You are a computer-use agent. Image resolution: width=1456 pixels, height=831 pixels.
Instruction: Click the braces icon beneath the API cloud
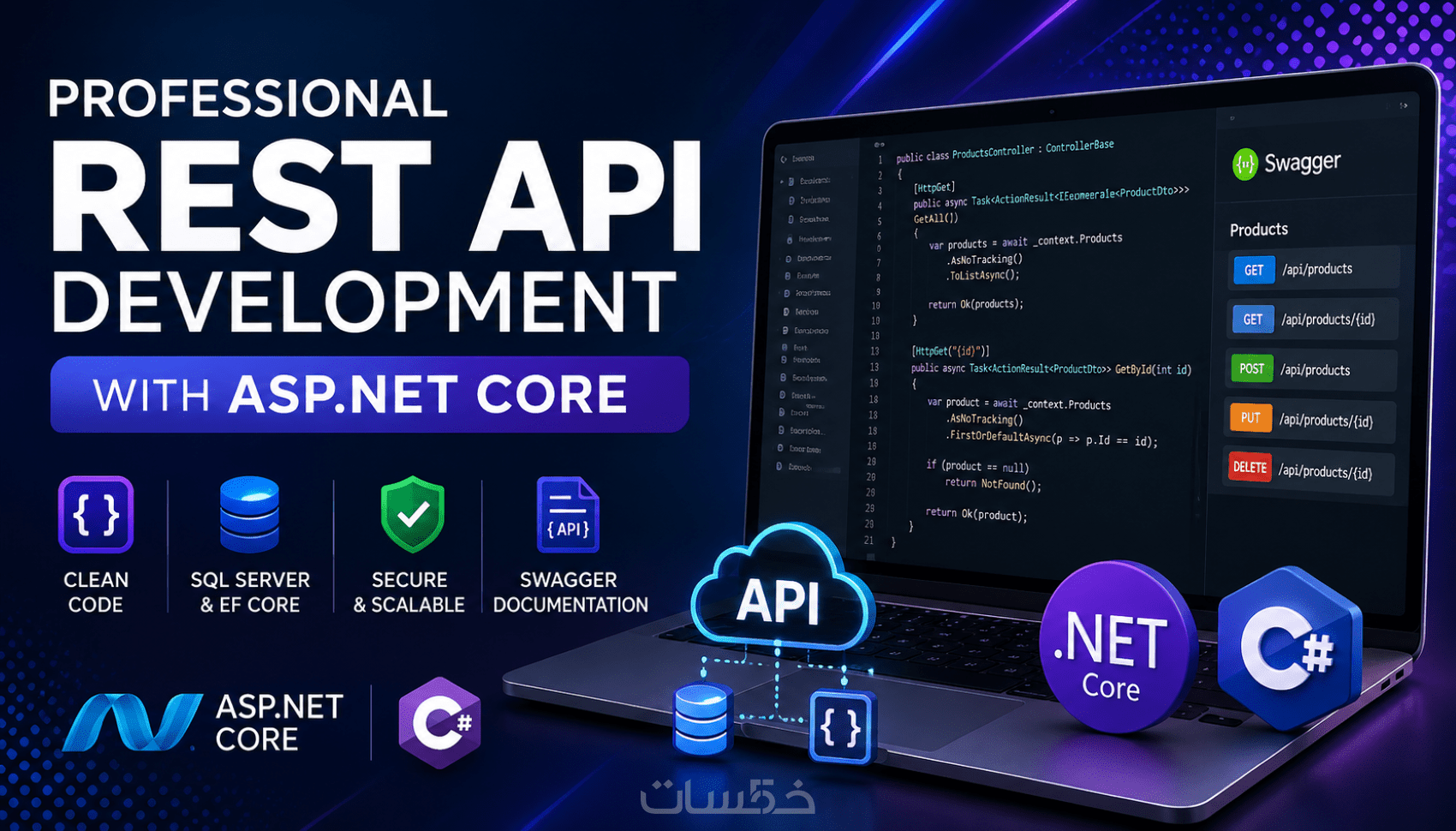(841, 727)
